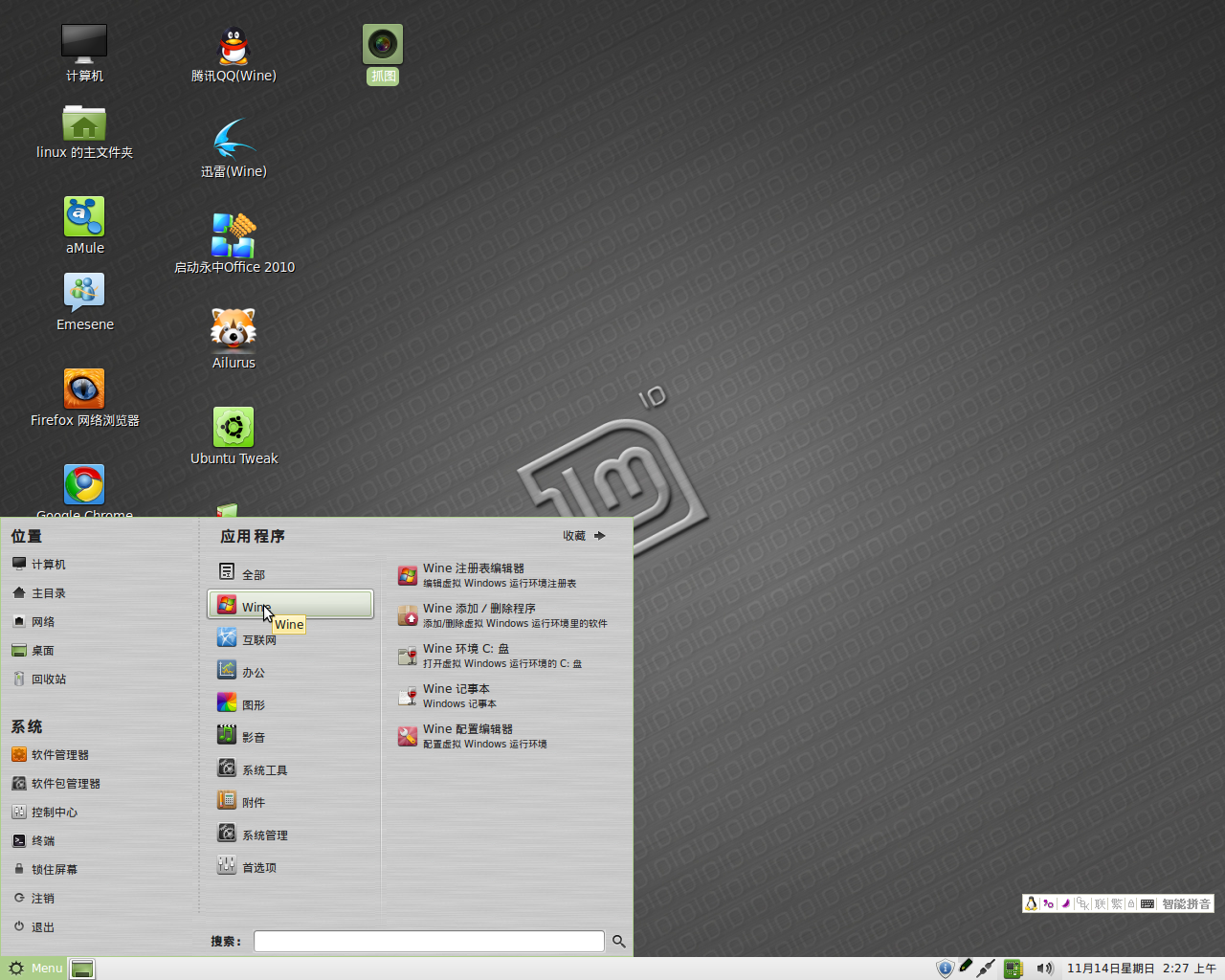Open Wine 添加/删除程序
Viewport: 1225px width, 980px height.
point(502,615)
